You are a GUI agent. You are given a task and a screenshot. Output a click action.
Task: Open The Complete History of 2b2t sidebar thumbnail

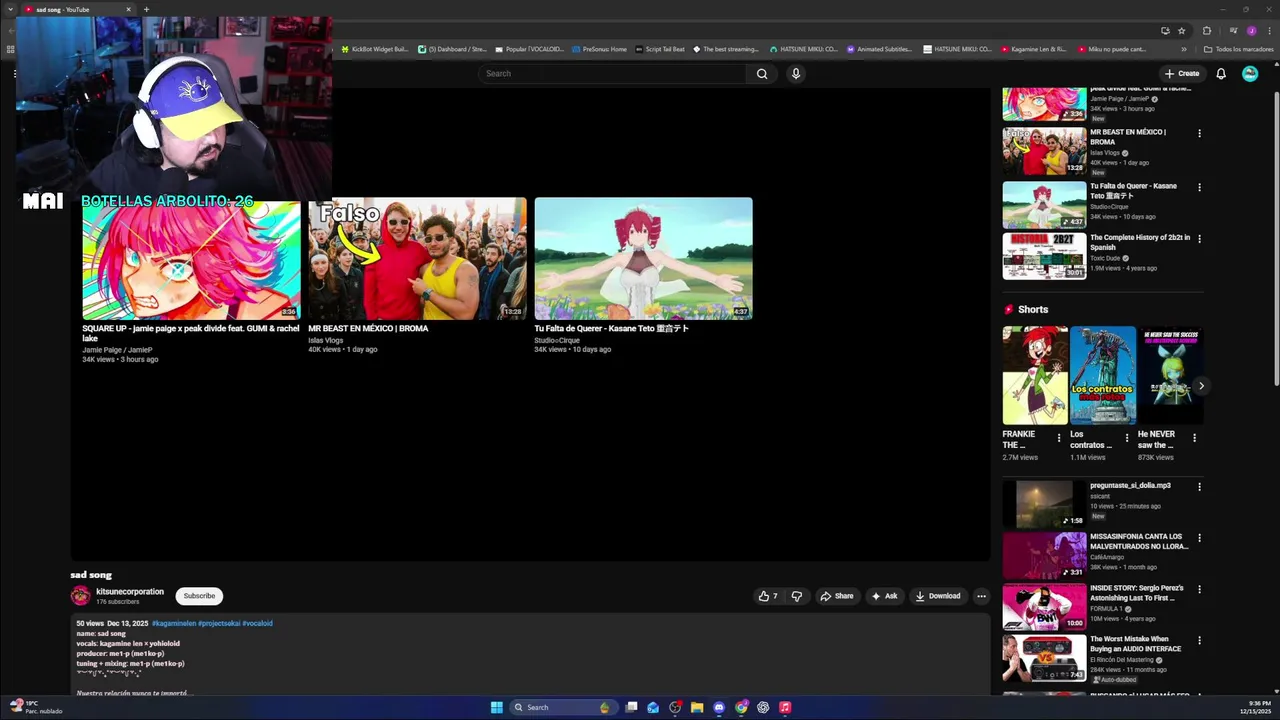pos(1044,256)
